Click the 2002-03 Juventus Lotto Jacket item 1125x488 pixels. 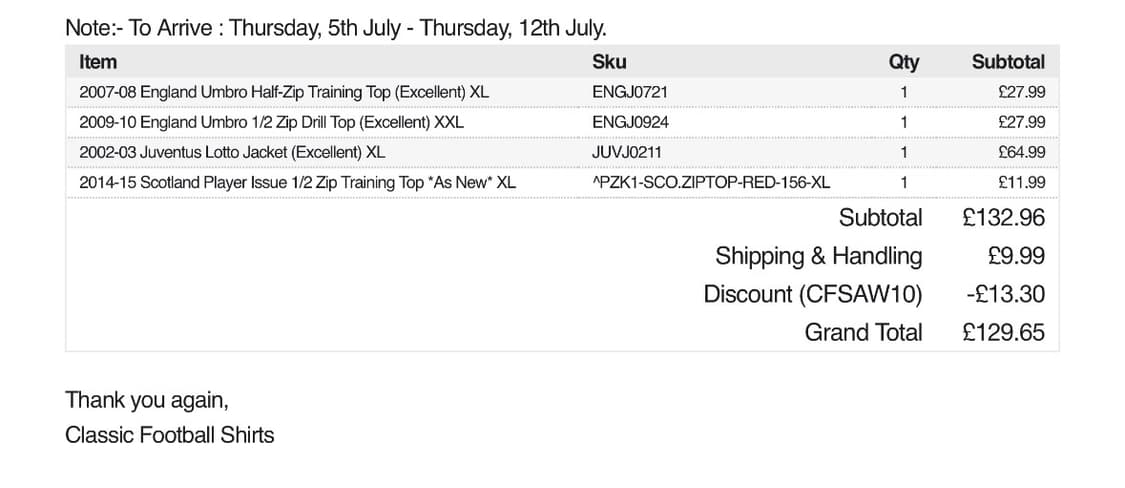click(232, 152)
